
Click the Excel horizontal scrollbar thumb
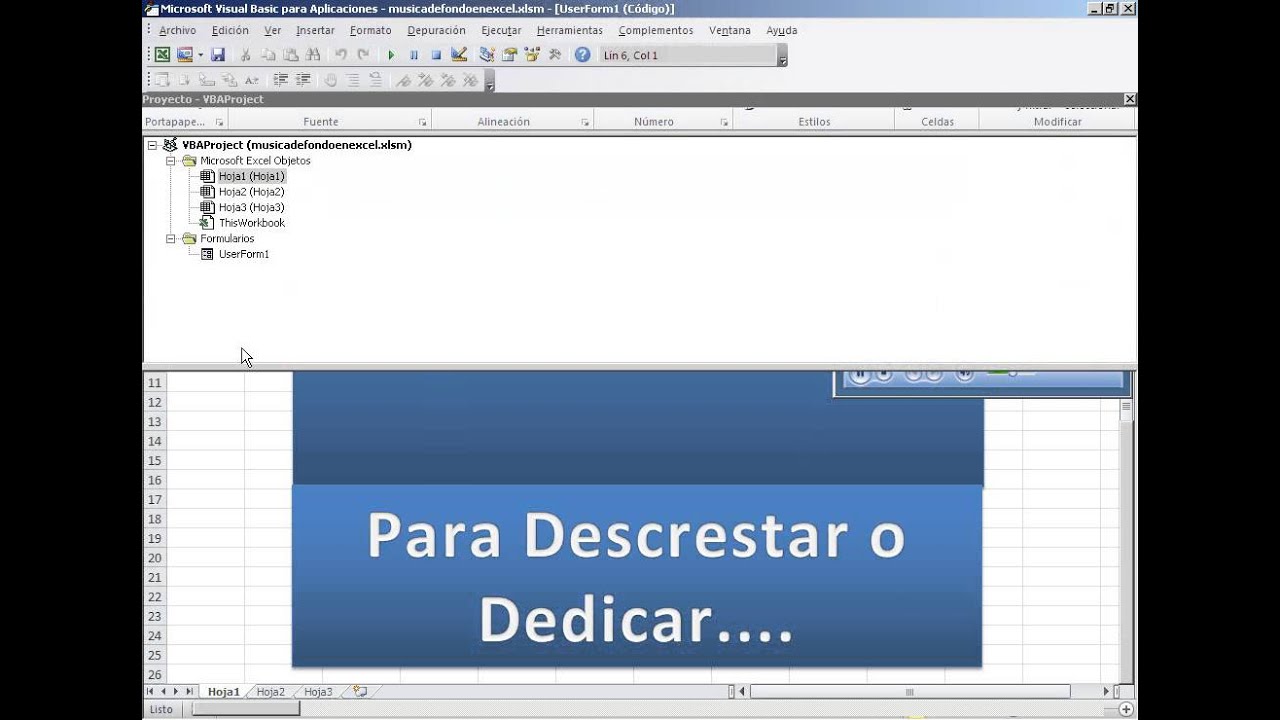coord(910,692)
